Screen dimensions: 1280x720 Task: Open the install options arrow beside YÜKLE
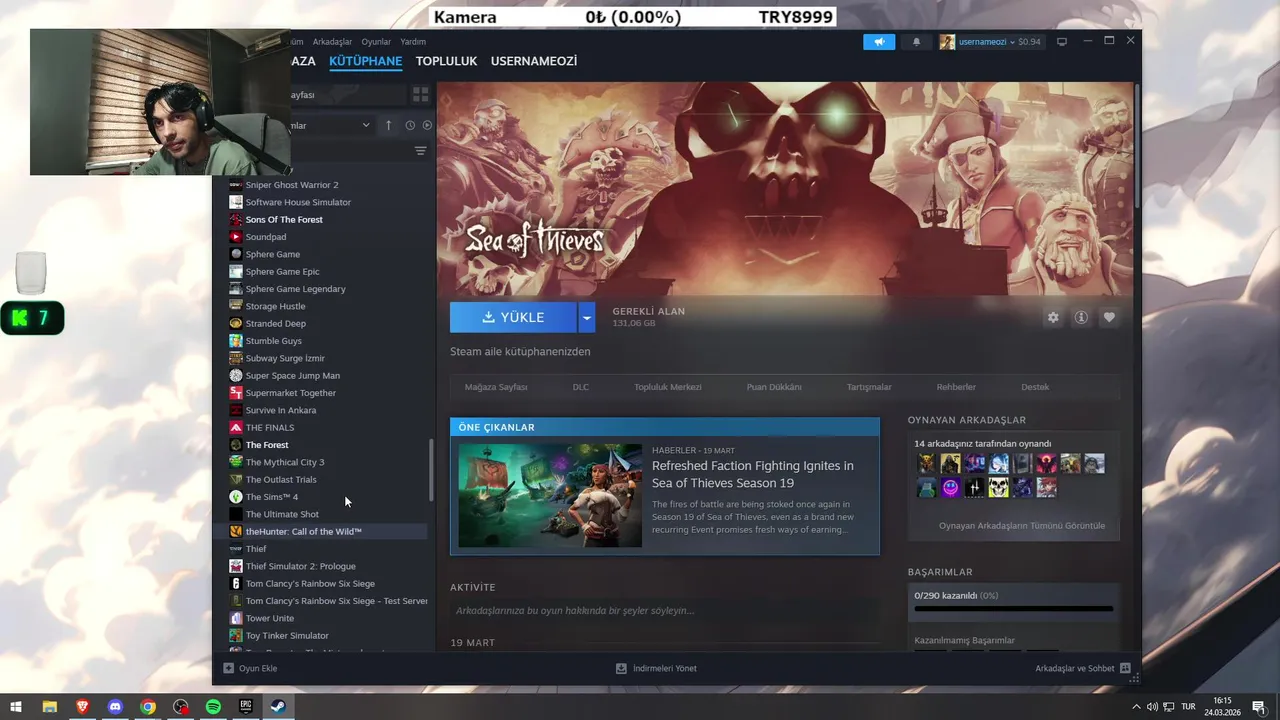pyautogui.click(x=587, y=317)
